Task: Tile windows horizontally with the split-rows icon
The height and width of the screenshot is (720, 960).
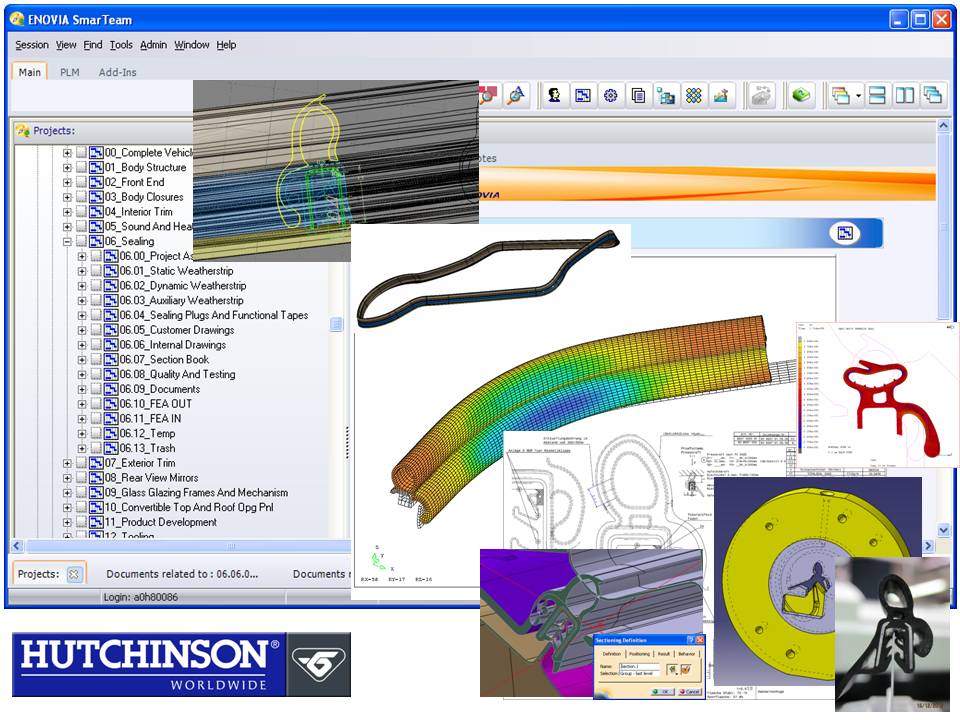Action: (877, 96)
